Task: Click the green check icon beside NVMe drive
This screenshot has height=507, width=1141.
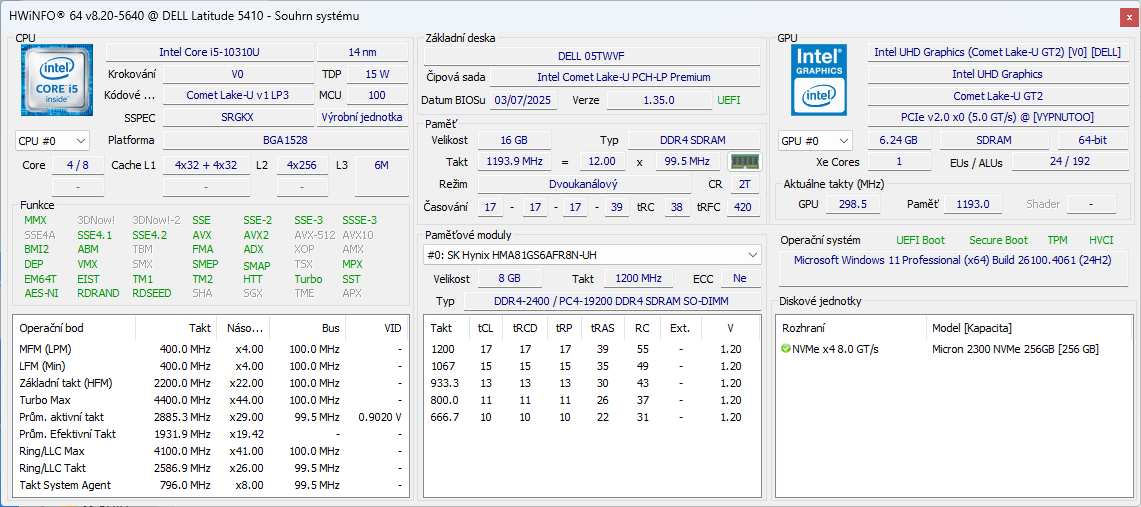Action: coord(786,349)
